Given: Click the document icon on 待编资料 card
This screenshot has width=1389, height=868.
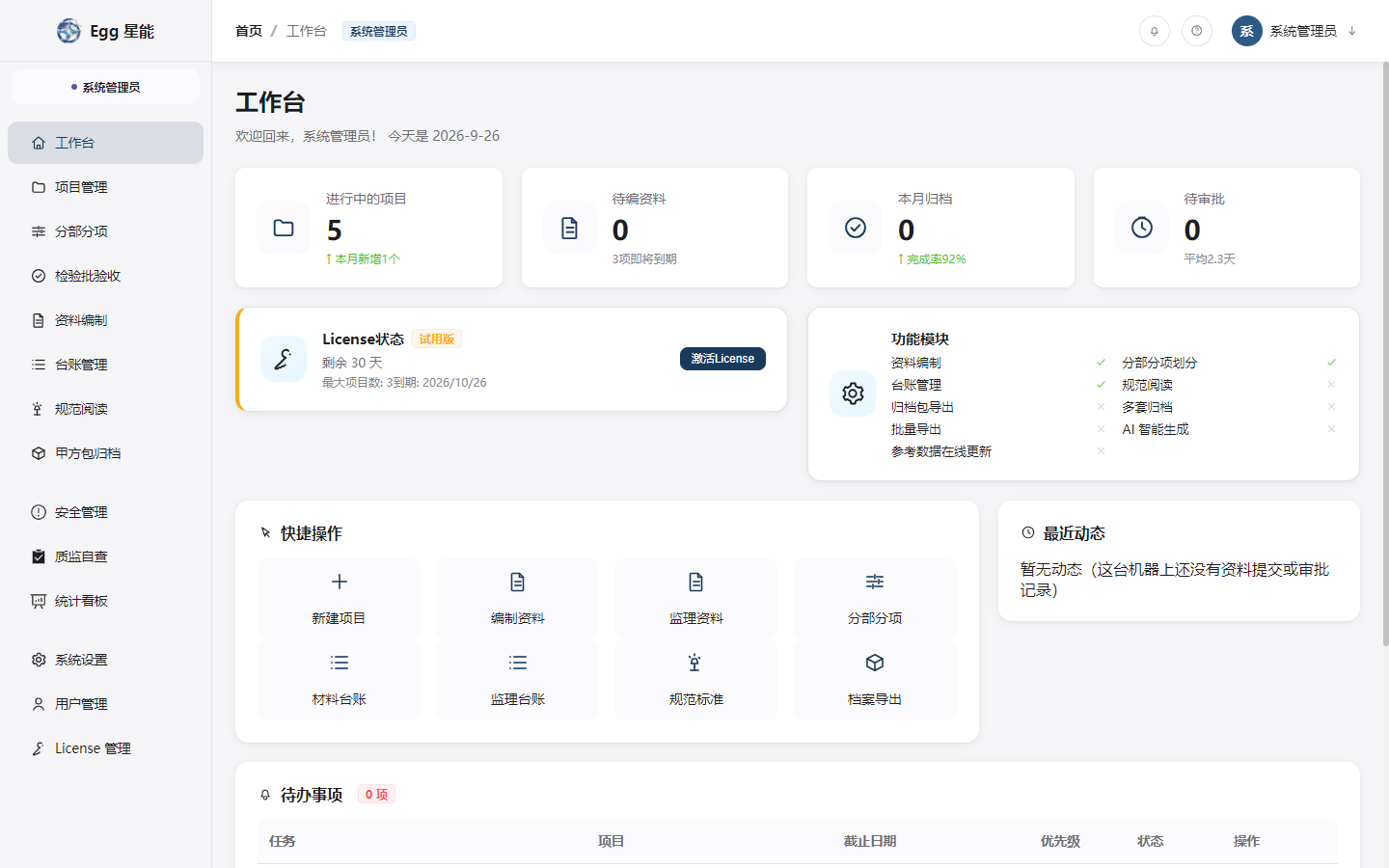Looking at the screenshot, I should click(570, 228).
